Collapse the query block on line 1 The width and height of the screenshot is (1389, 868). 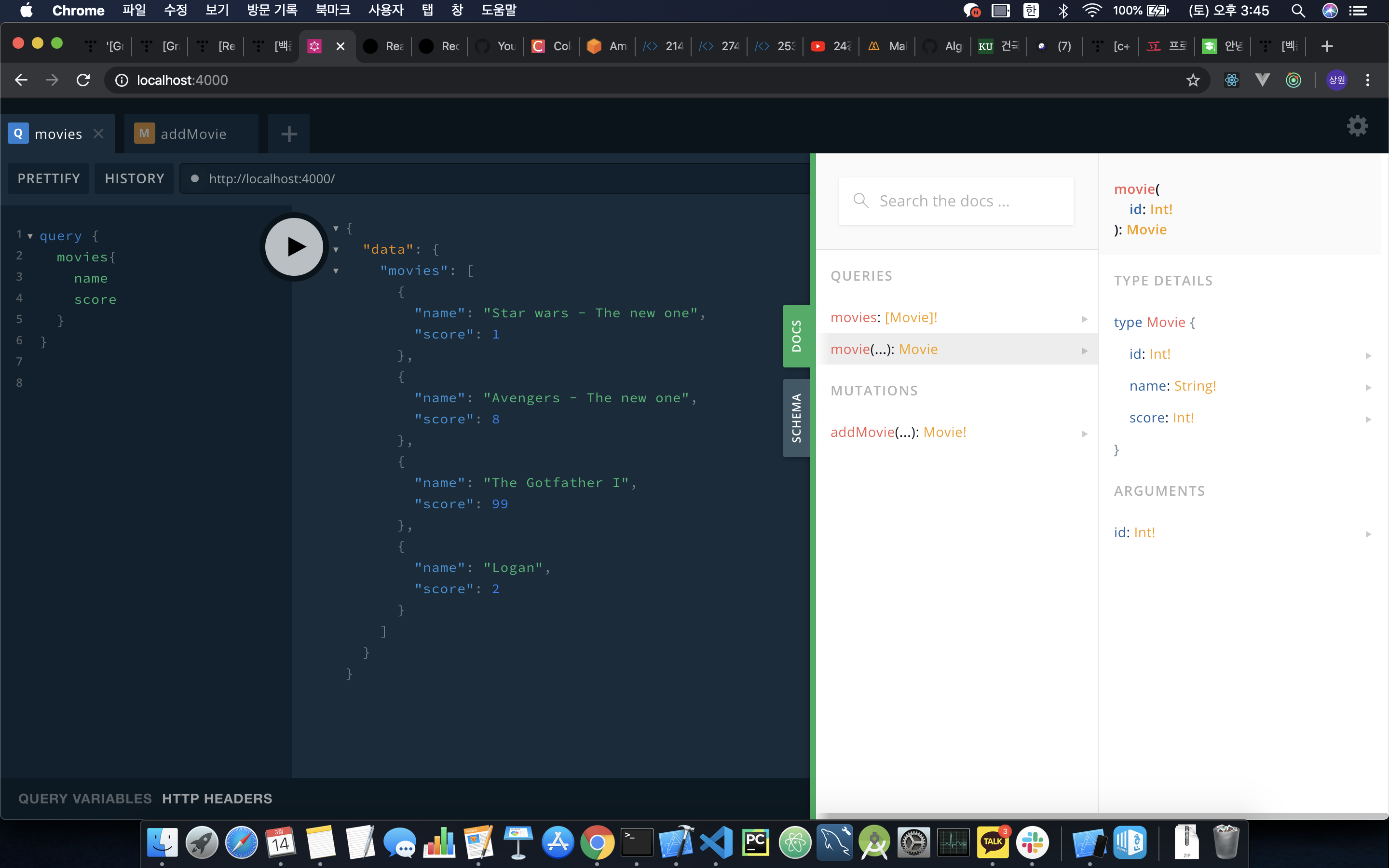30,236
